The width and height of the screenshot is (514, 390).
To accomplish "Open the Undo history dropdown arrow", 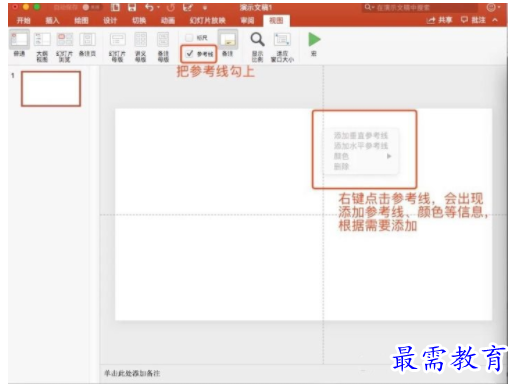I will (158, 7).
